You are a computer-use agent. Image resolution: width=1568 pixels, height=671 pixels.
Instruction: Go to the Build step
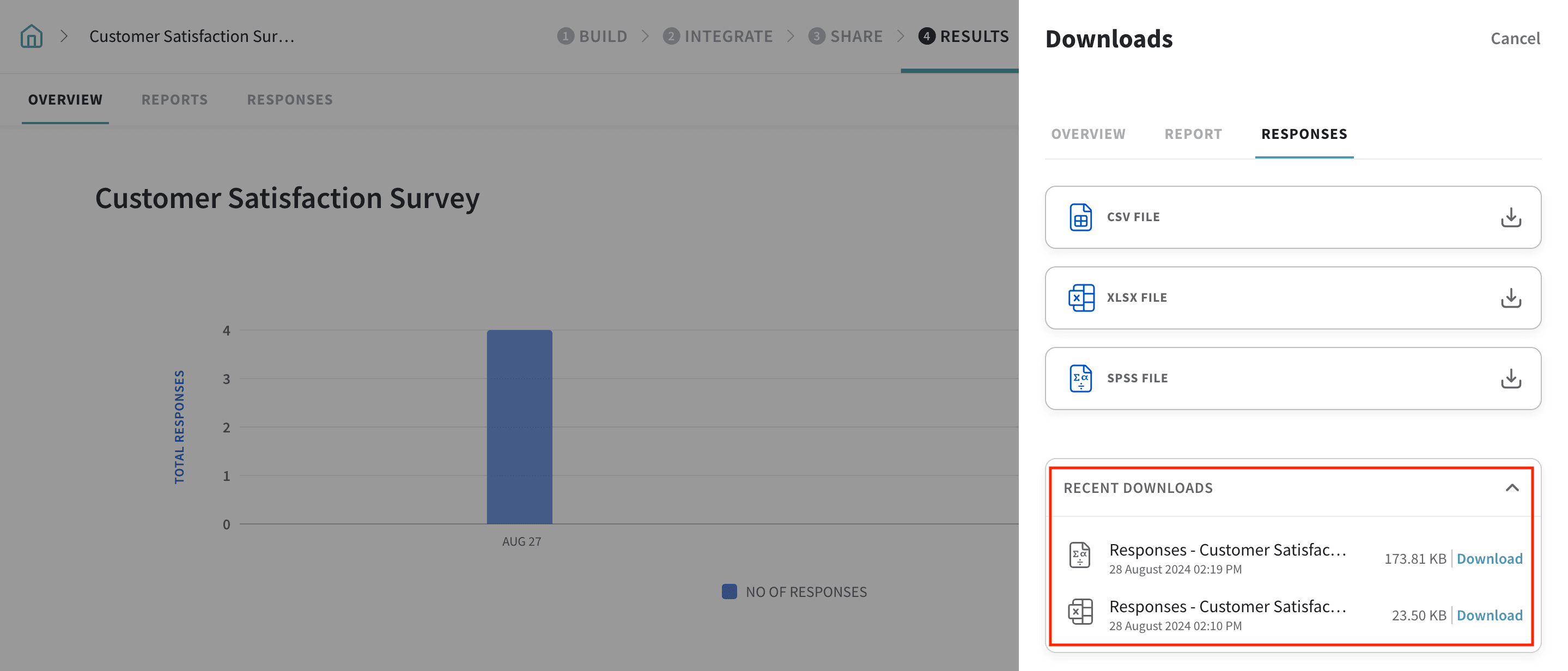592,36
